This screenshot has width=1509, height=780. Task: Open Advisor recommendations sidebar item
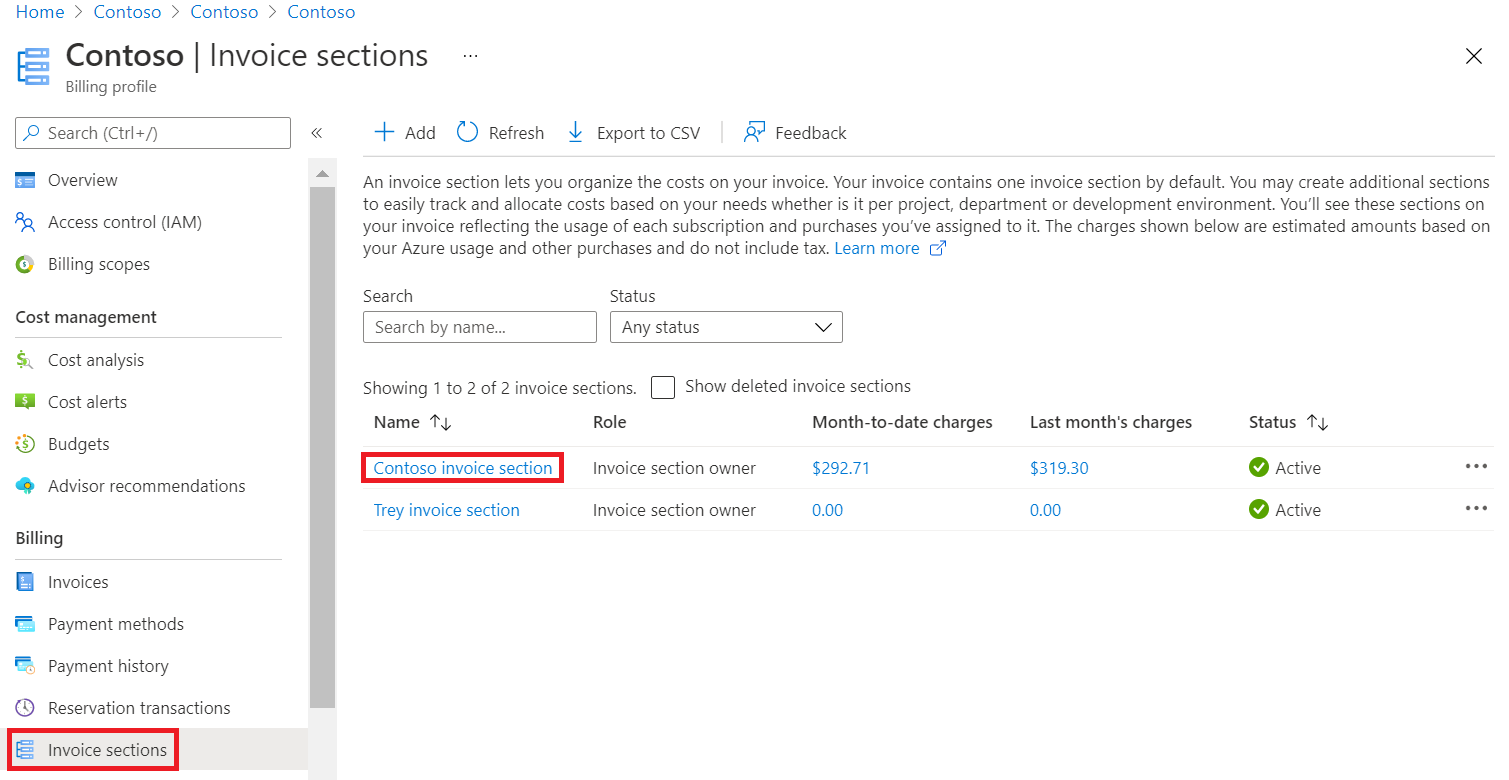[146, 486]
